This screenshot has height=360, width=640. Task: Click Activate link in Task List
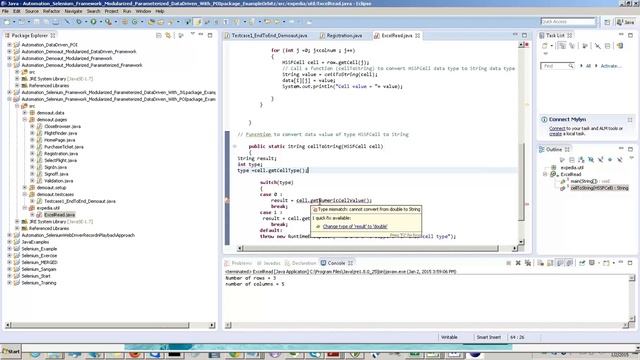tap(610, 66)
